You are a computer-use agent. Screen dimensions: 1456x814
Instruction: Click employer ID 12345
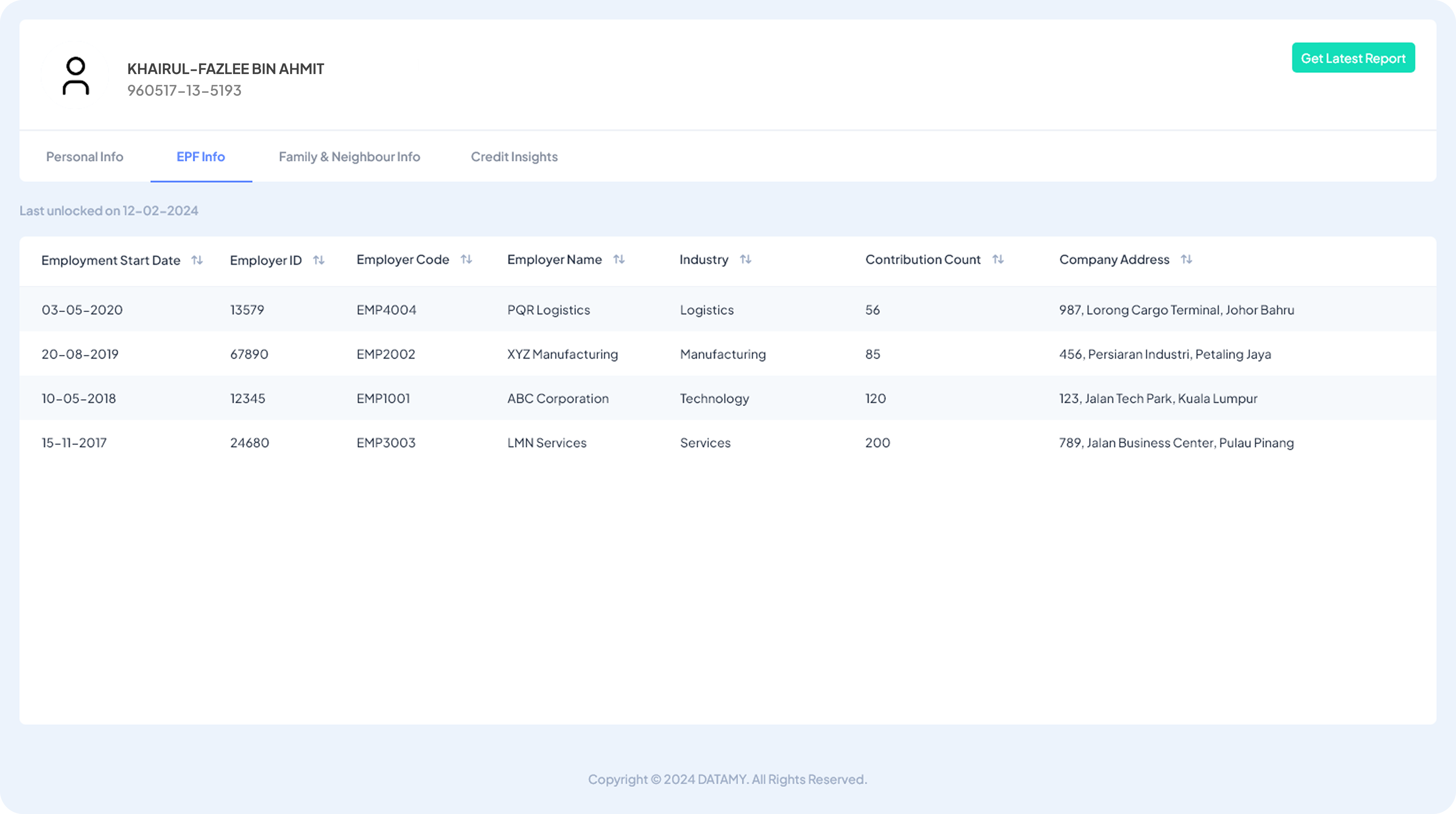coord(248,398)
